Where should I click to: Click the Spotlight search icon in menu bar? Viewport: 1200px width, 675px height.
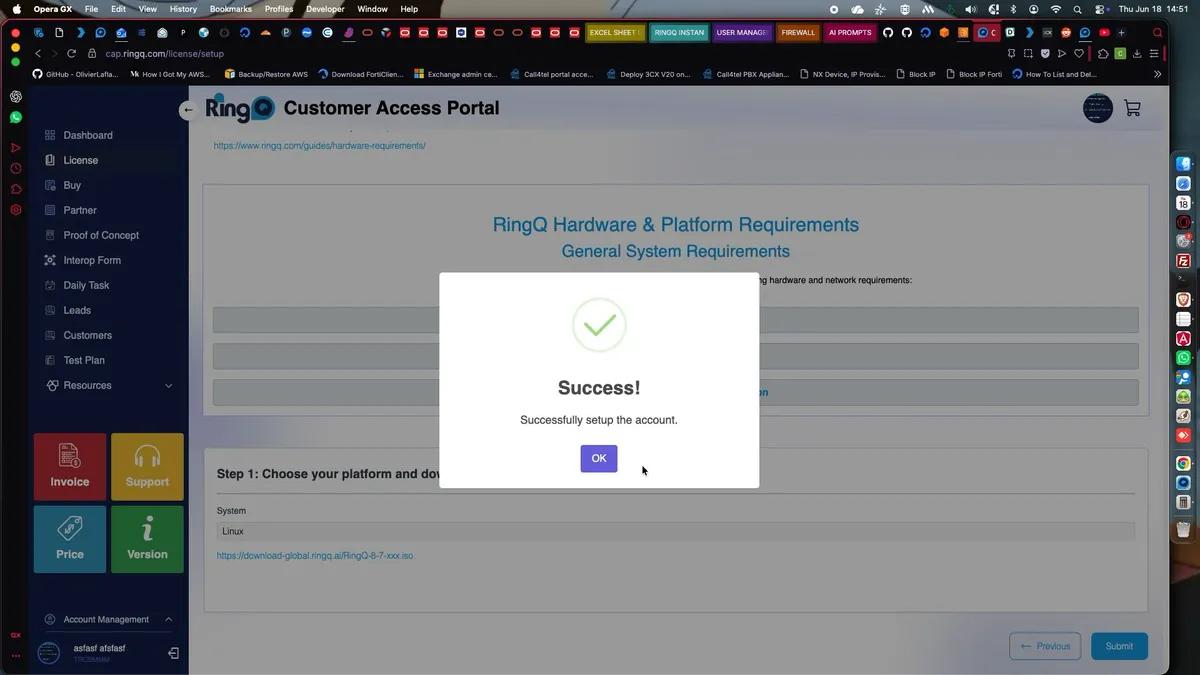pos(1077,9)
